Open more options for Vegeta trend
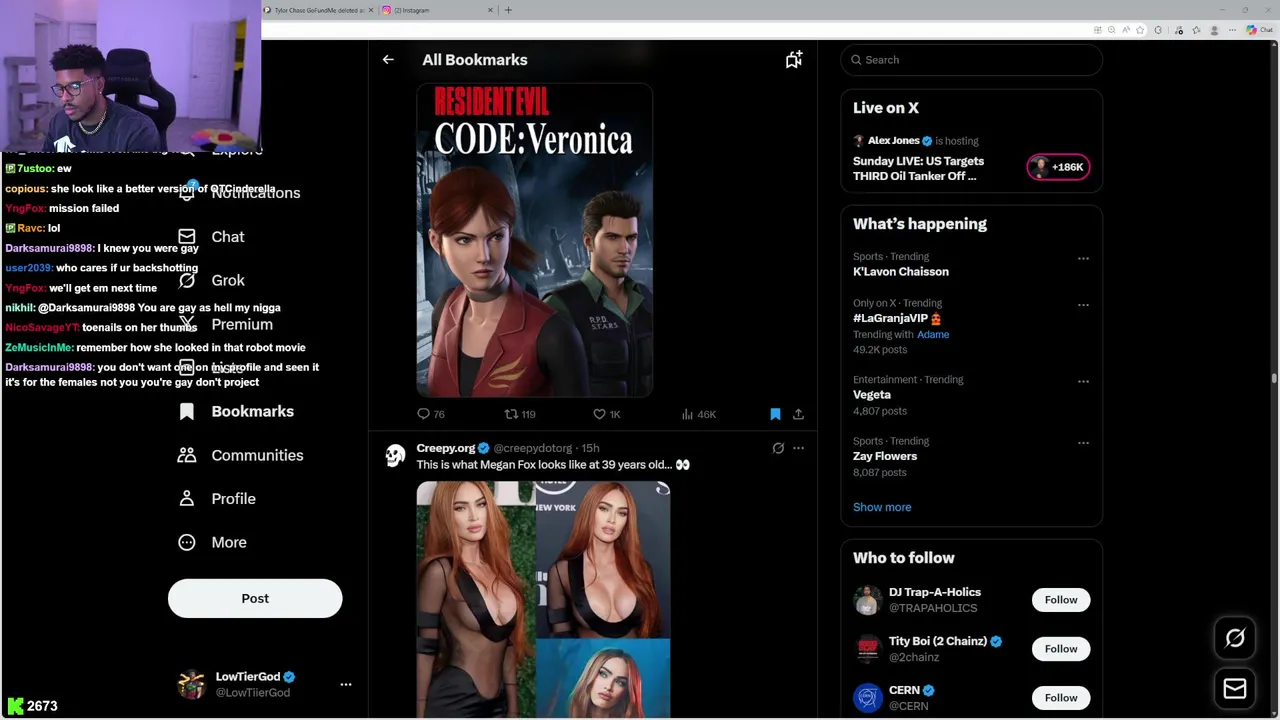The width and height of the screenshot is (1280, 720). pos(1083,381)
